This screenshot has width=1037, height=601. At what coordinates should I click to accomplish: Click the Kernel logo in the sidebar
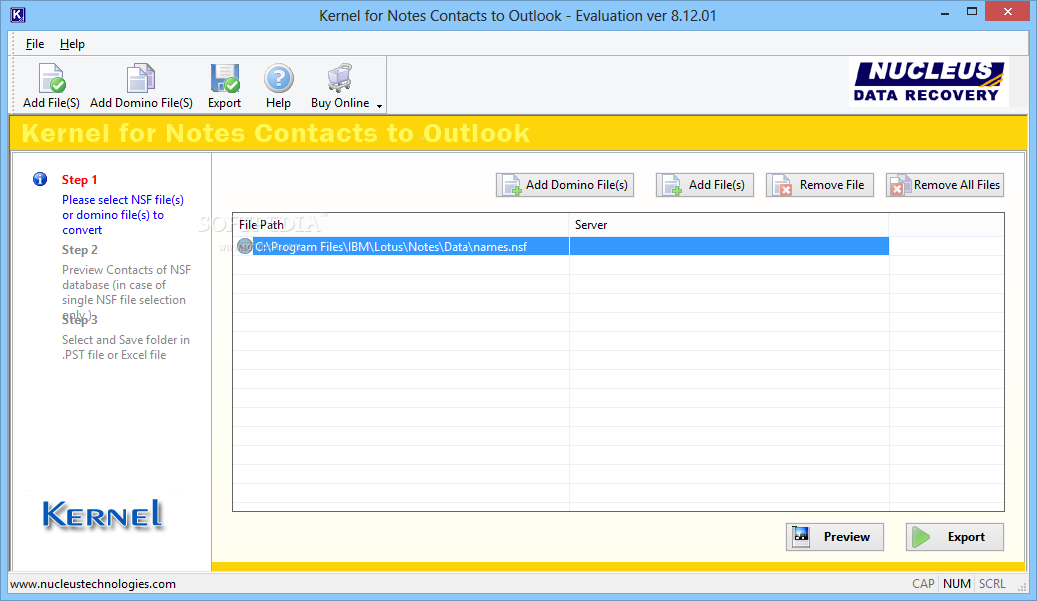coord(103,514)
